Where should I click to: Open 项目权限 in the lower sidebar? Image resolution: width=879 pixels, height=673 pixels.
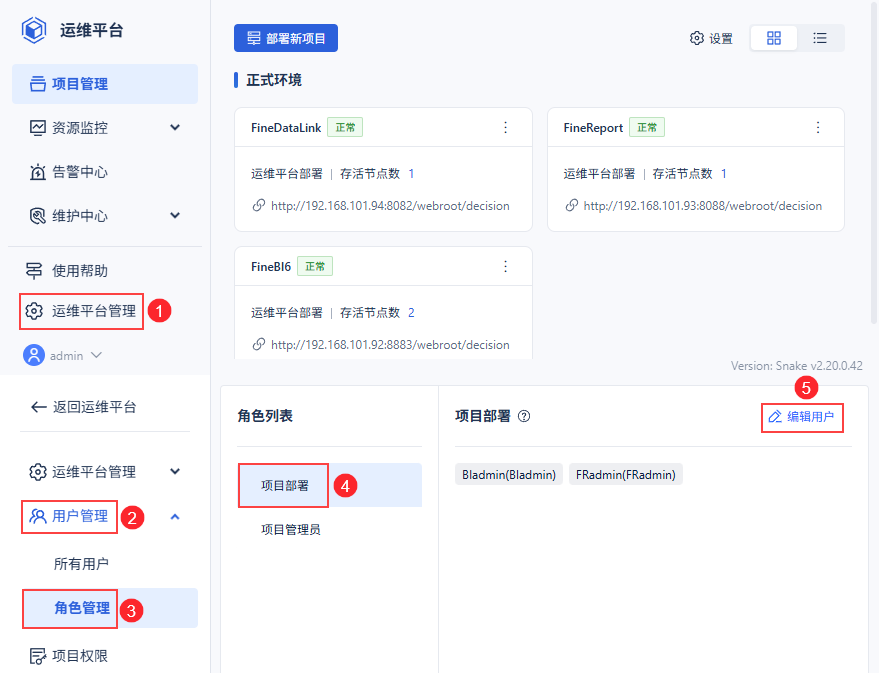[x=80, y=656]
